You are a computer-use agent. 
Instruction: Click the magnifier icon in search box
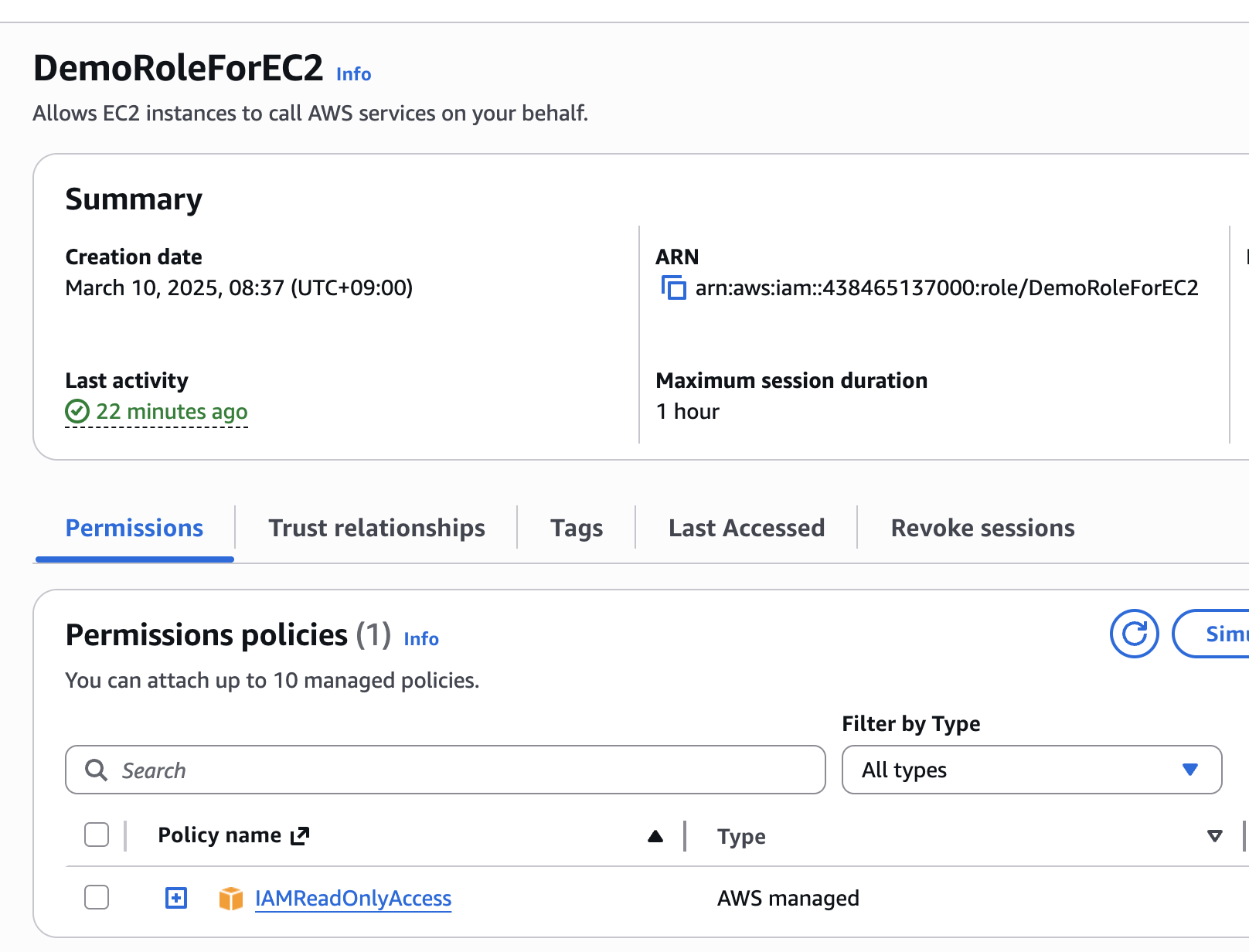[x=97, y=770]
